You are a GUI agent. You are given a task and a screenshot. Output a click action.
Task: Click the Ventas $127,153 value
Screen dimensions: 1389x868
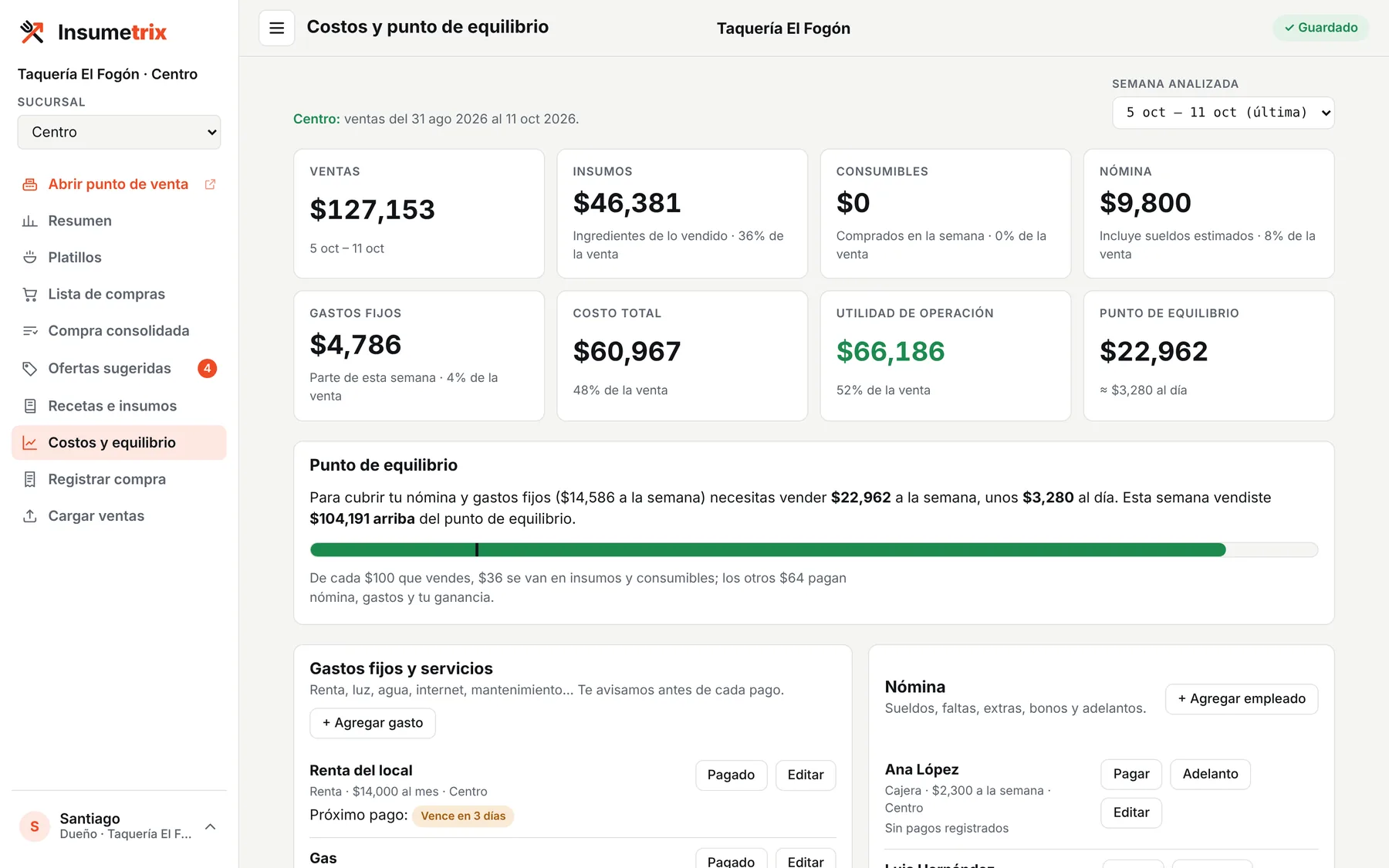373,210
